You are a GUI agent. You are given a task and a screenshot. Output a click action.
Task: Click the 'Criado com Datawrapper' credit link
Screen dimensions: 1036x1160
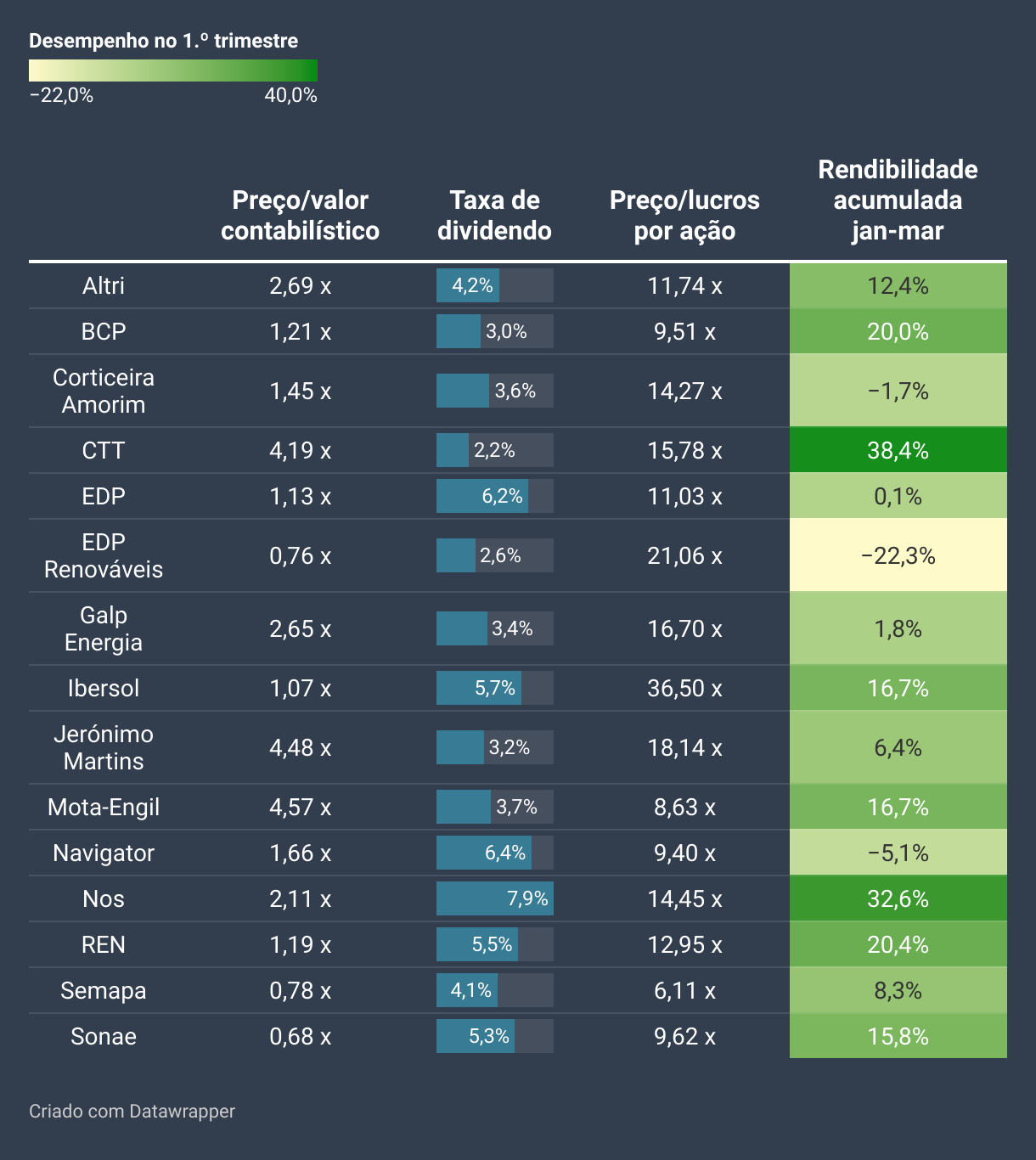point(132,1112)
